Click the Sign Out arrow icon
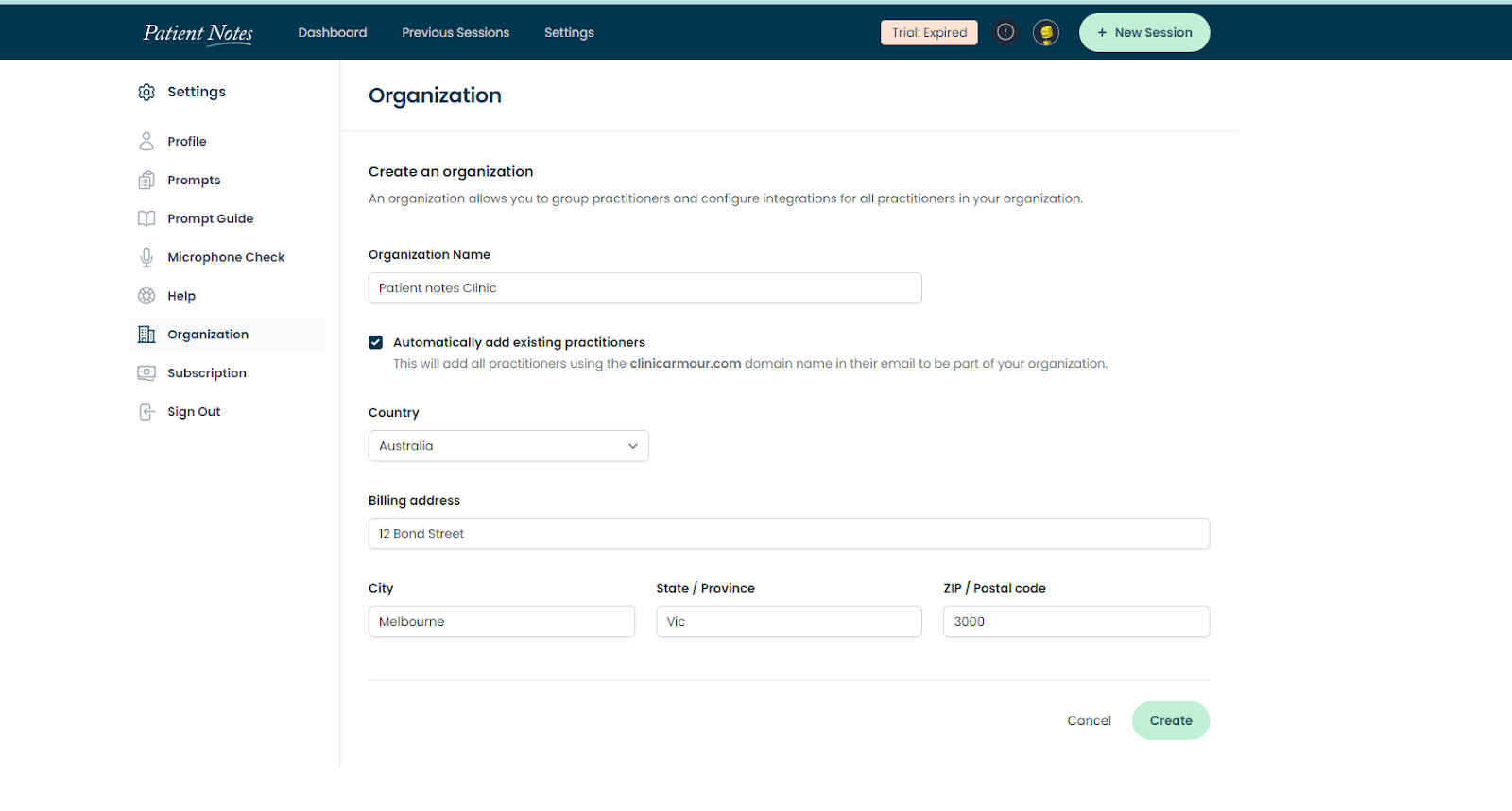The height and width of the screenshot is (811, 1512). [x=146, y=412]
